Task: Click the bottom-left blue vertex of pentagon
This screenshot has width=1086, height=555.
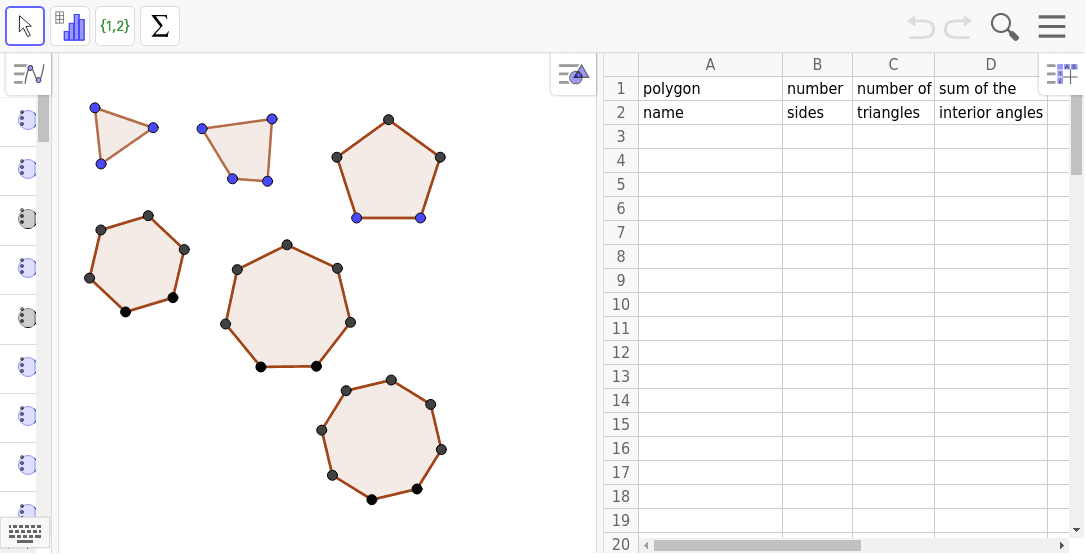Action: click(x=357, y=218)
